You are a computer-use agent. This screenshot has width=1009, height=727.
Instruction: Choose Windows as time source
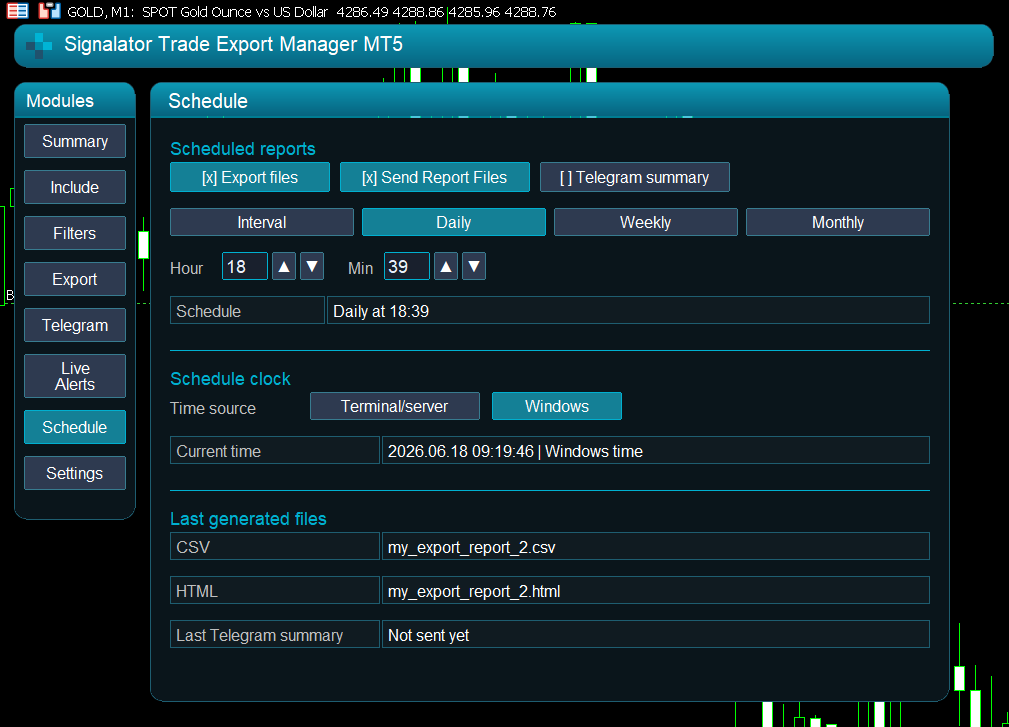tap(557, 406)
